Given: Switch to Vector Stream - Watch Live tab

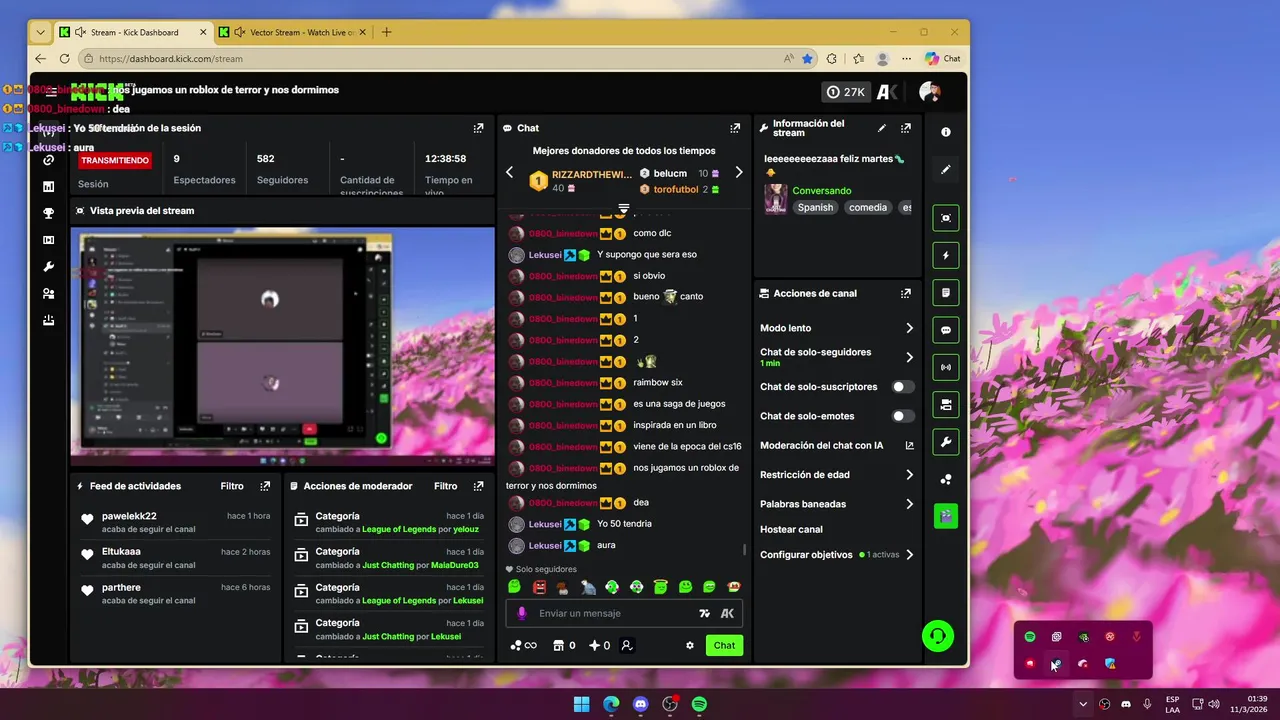Looking at the screenshot, I should (x=292, y=32).
